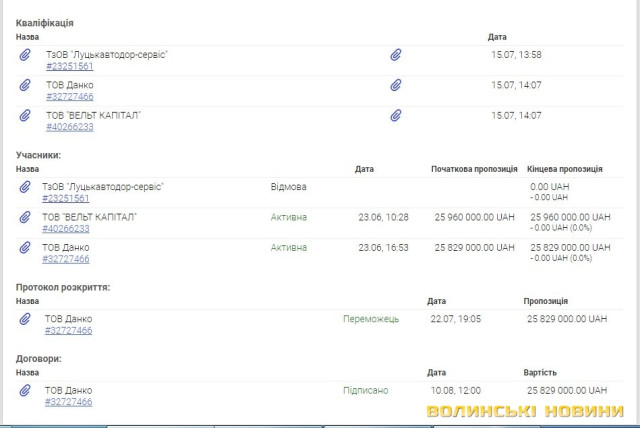Click right attachment icon in Луцькавтодор-сервіс qualification row
Viewport: 640px width, 428px height.
tap(396, 56)
